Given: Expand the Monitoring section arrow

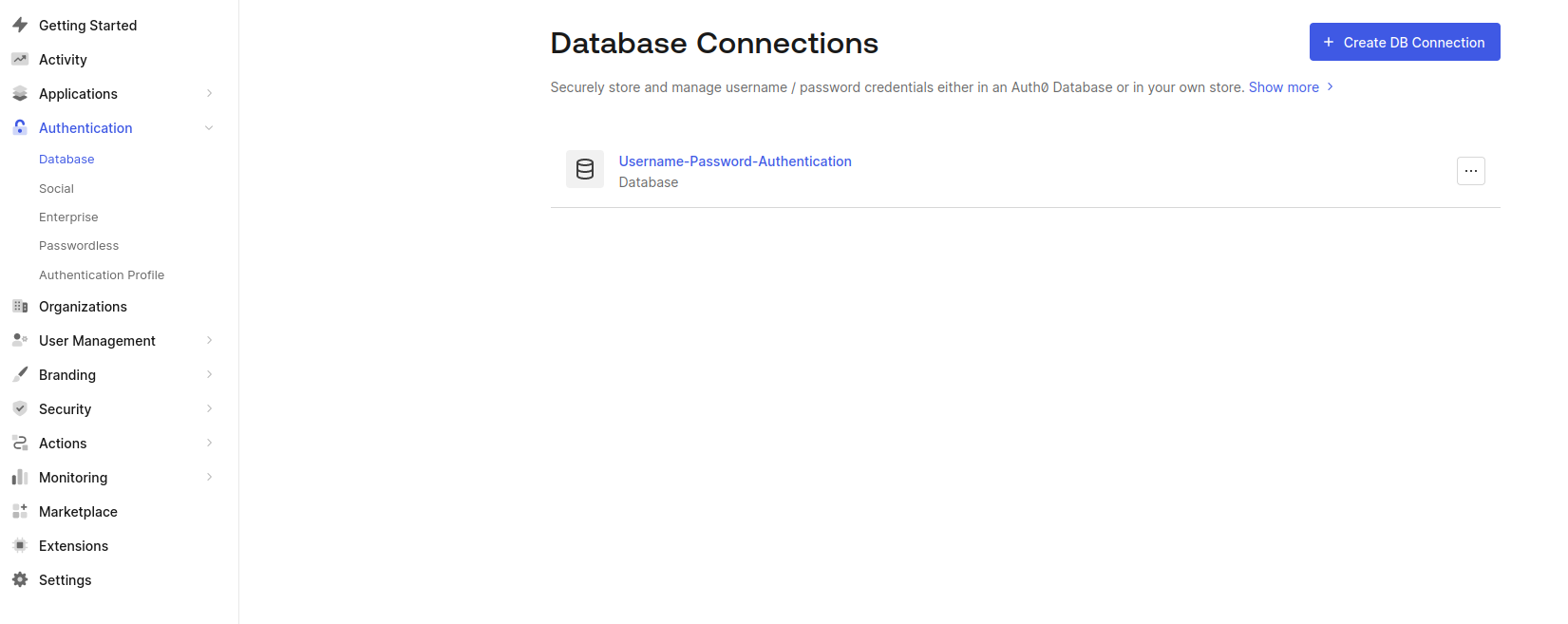Looking at the screenshot, I should [209, 477].
